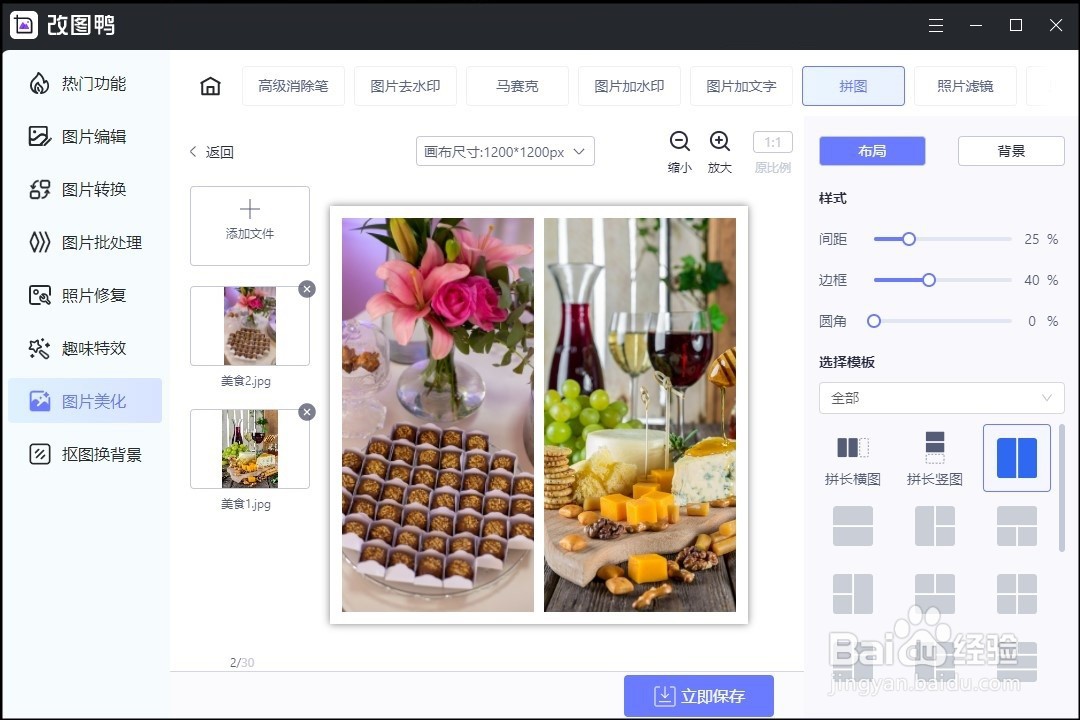Go back using the 返回 link
The width and height of the screenshot is (1080, 720).
pyautogui.click(x=210, y=152)
